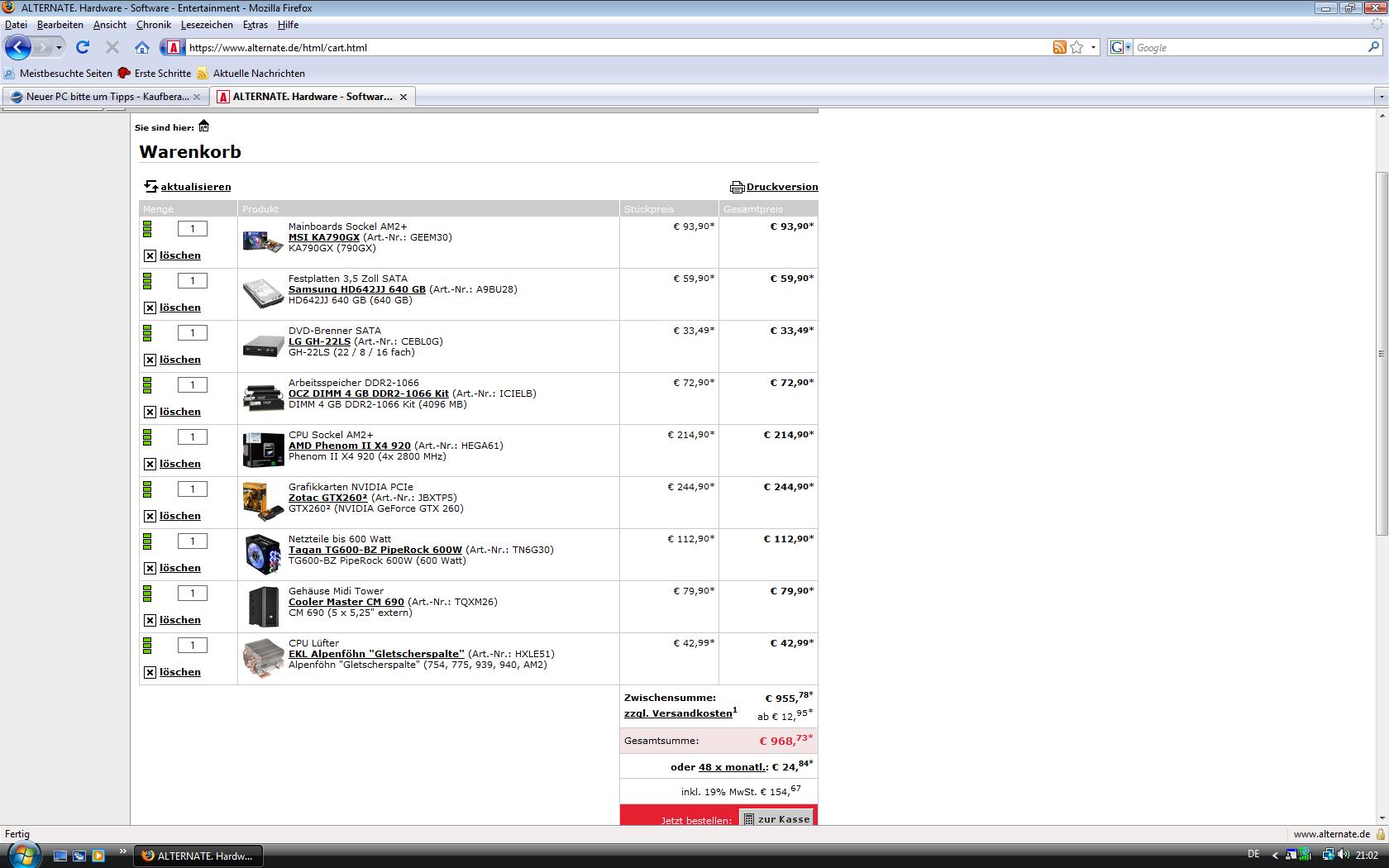
Task: Click quantity field for AMD Phenom II X4 920
Action: [193, 437]
